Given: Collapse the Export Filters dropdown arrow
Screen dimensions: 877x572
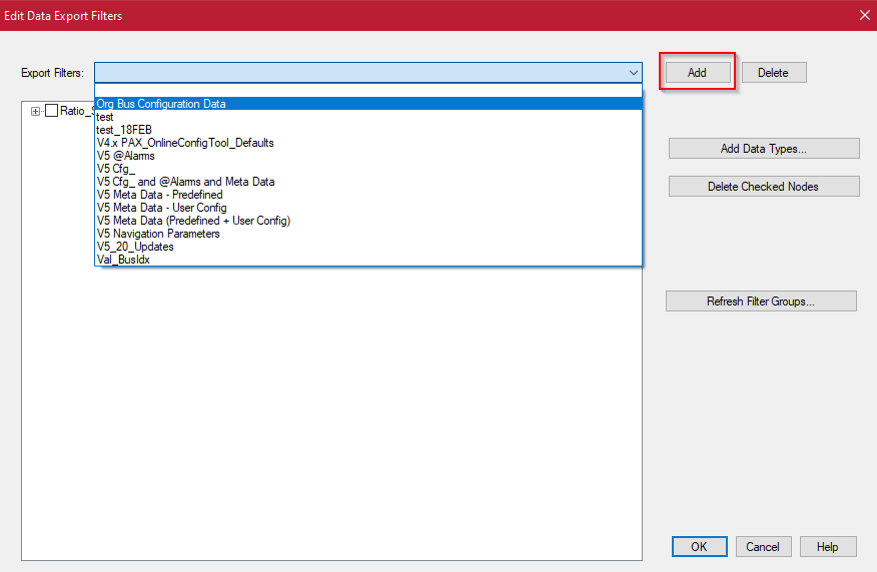Looking at the screenshot, I should pos(633,73).
